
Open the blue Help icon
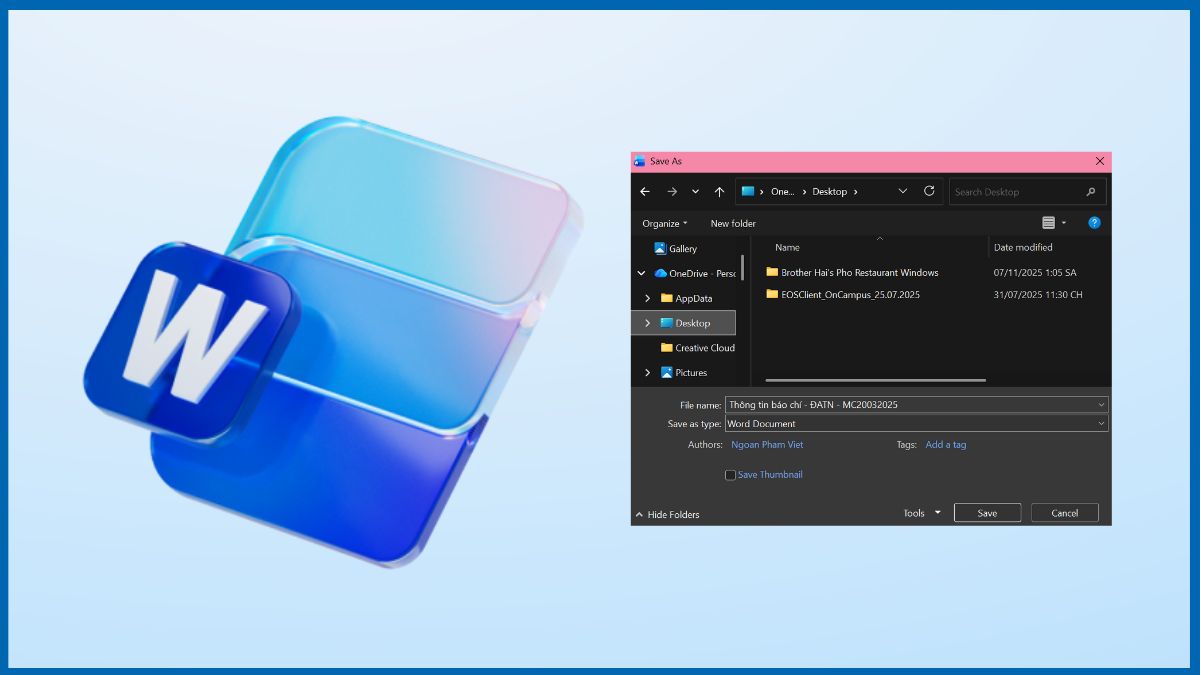(x=1094, y=223)
